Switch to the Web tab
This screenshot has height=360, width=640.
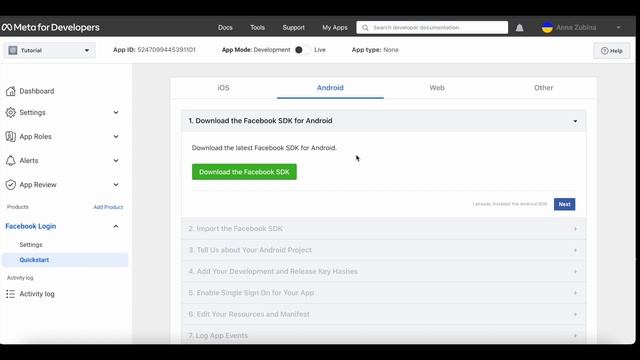pyautogui.click(x=437, y=88)
